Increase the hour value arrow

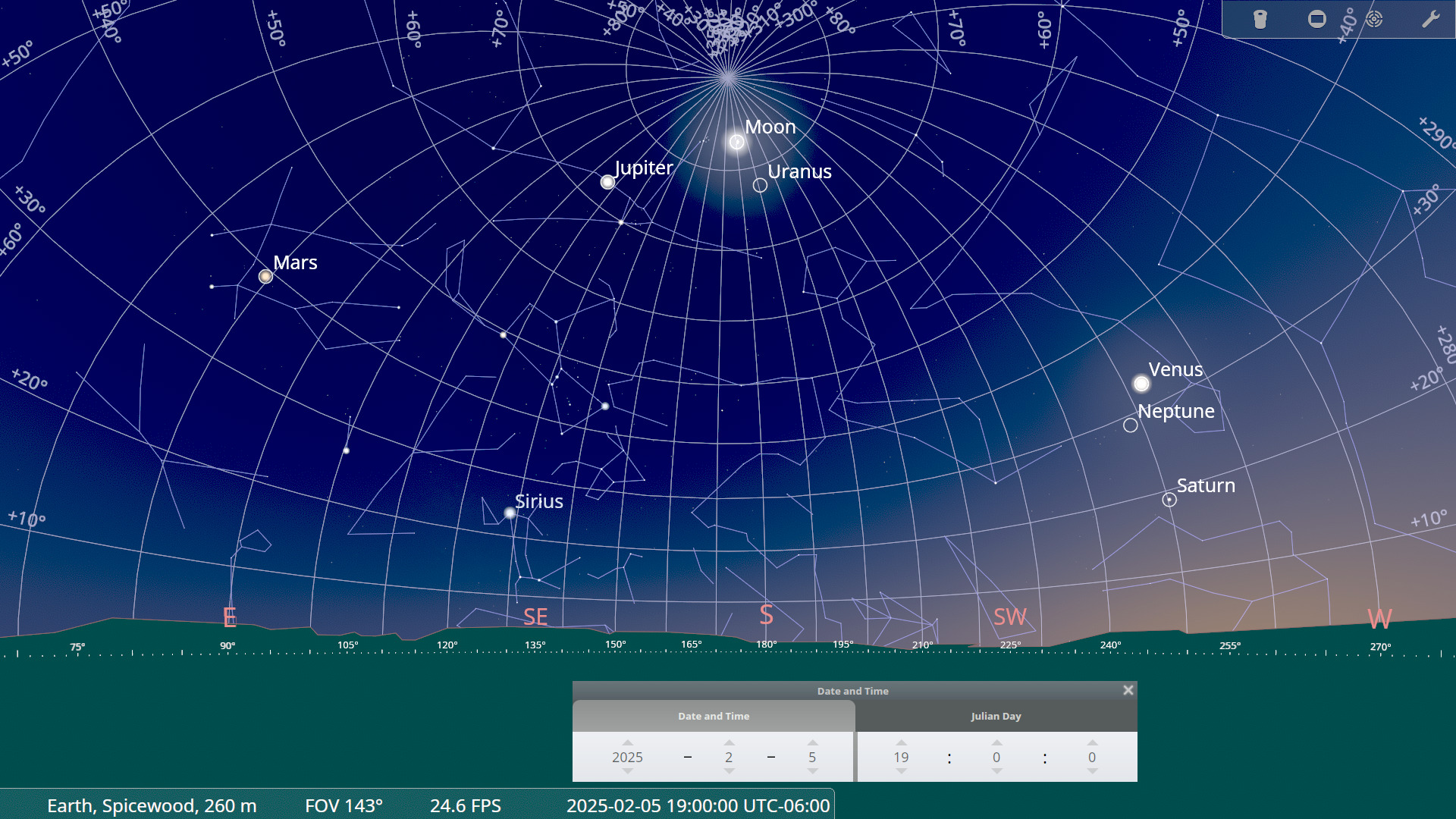901,743
